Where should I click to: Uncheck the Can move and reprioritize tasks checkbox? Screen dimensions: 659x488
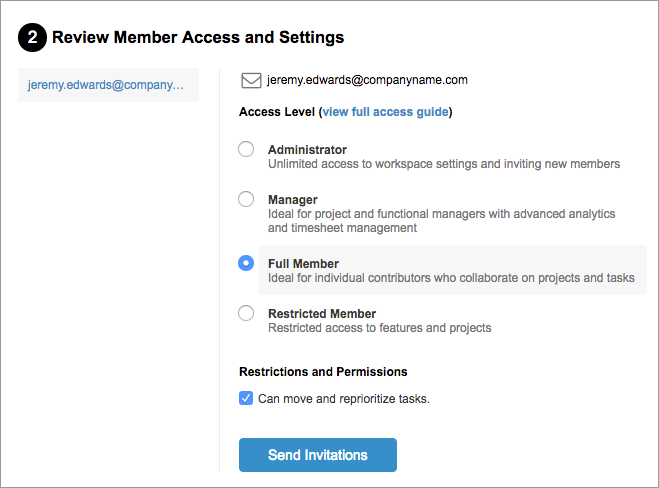point(246,398)
